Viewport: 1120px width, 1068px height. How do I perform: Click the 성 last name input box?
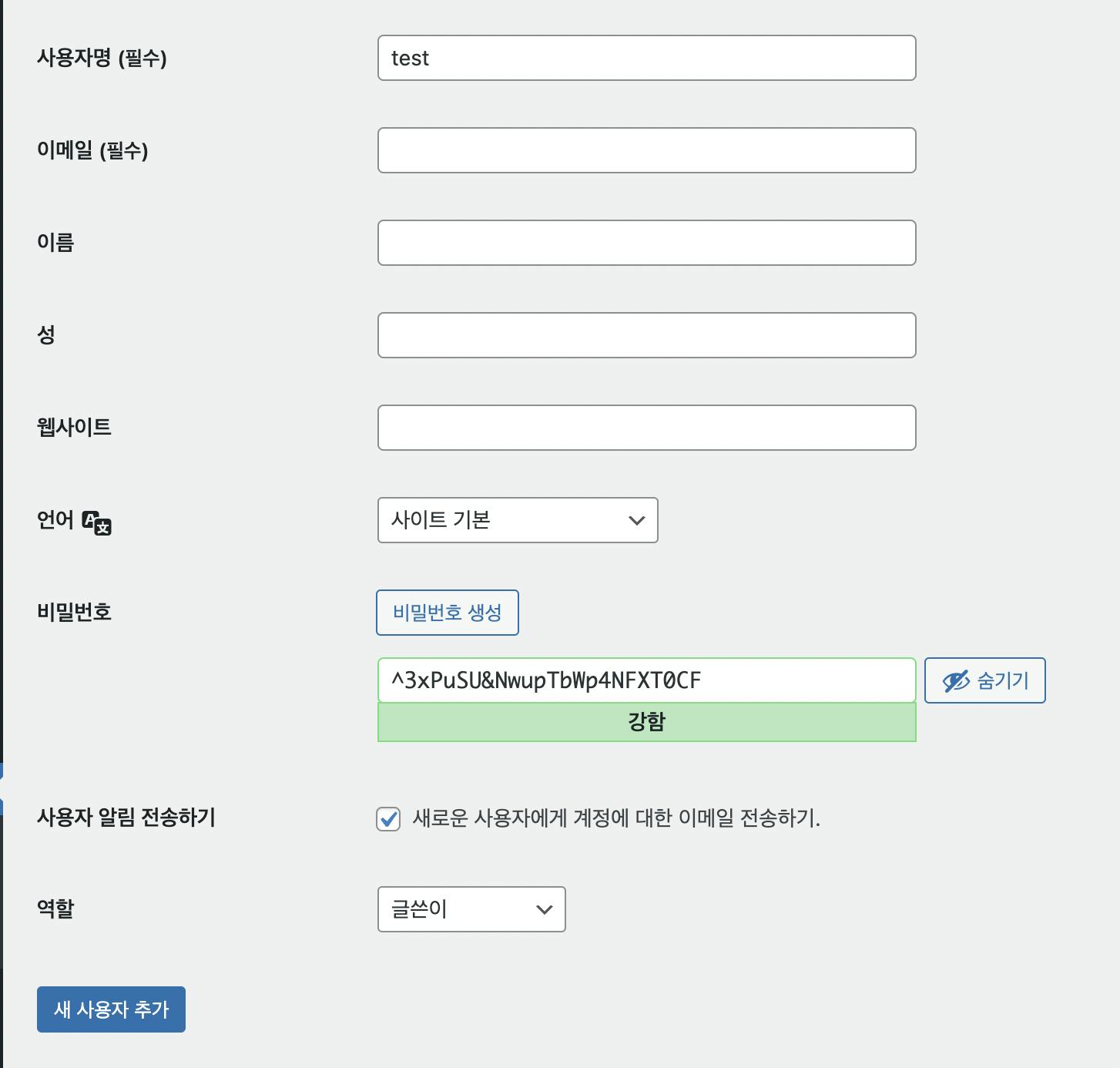click(646, 335)
